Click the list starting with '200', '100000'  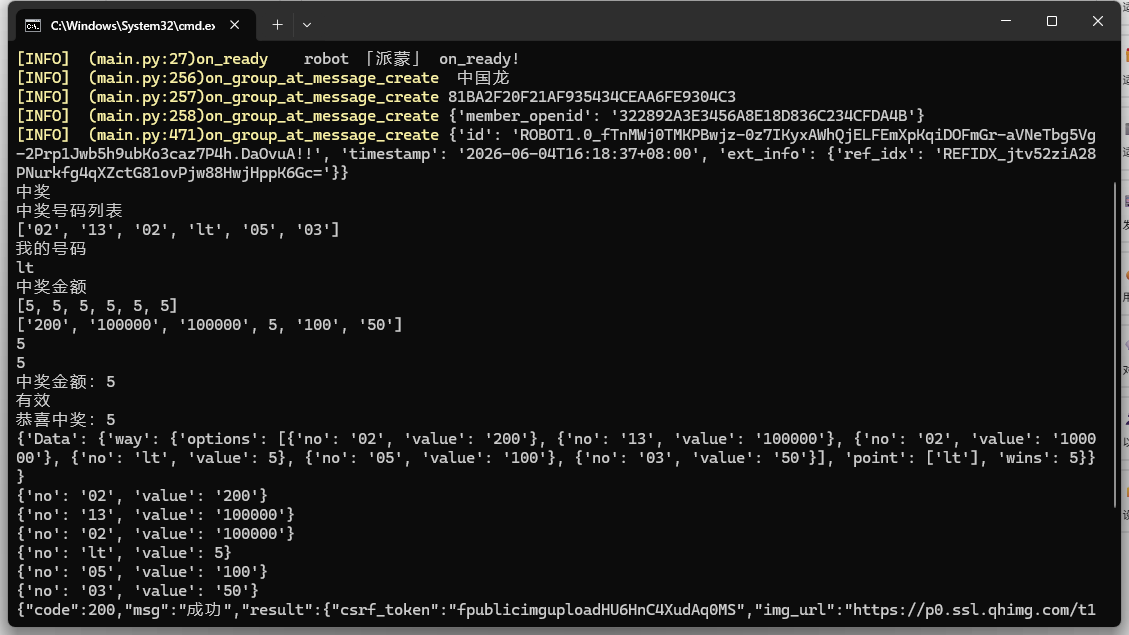210,325
